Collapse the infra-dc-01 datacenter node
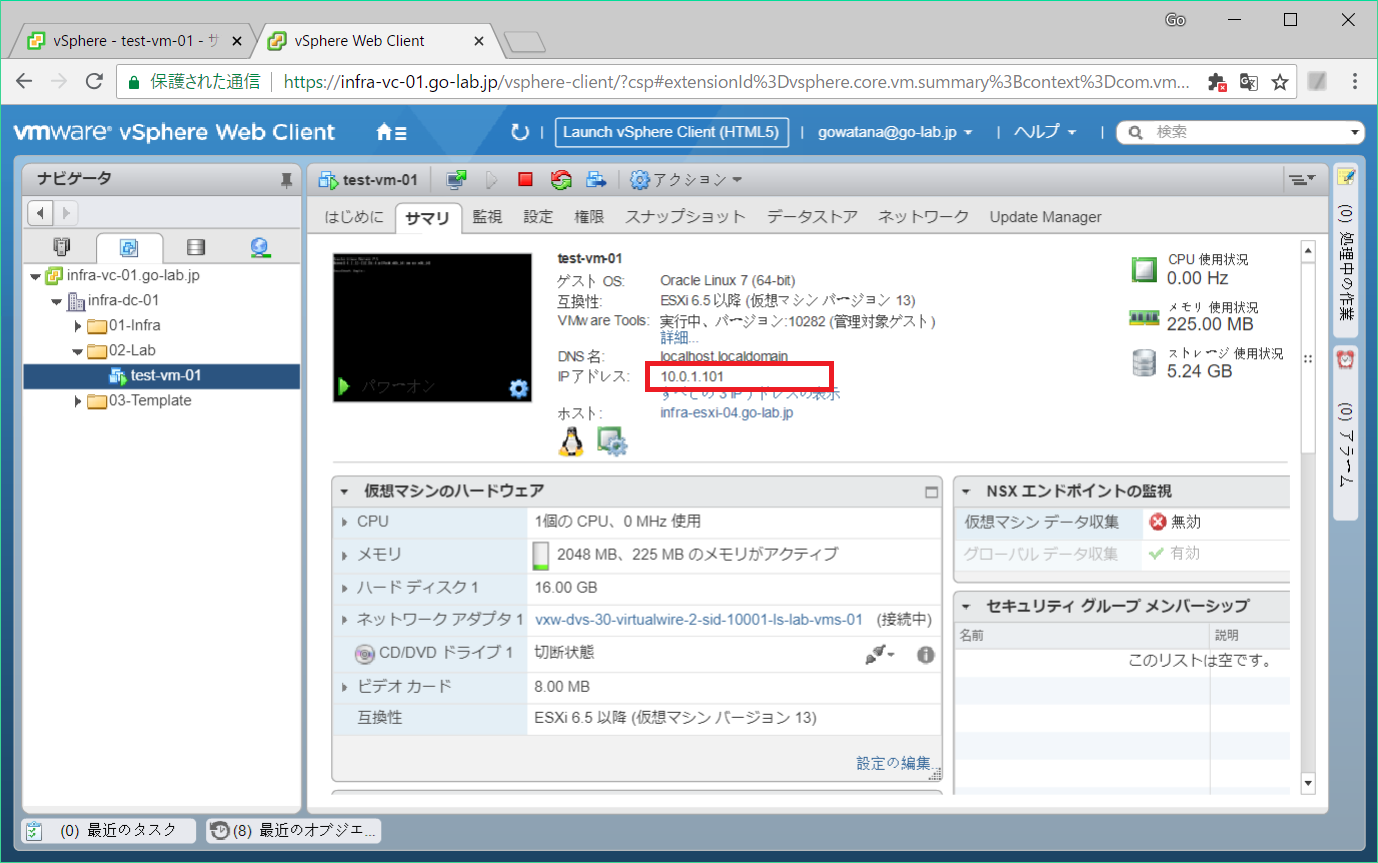This screenshot has height=863, width=1378. 58,301
